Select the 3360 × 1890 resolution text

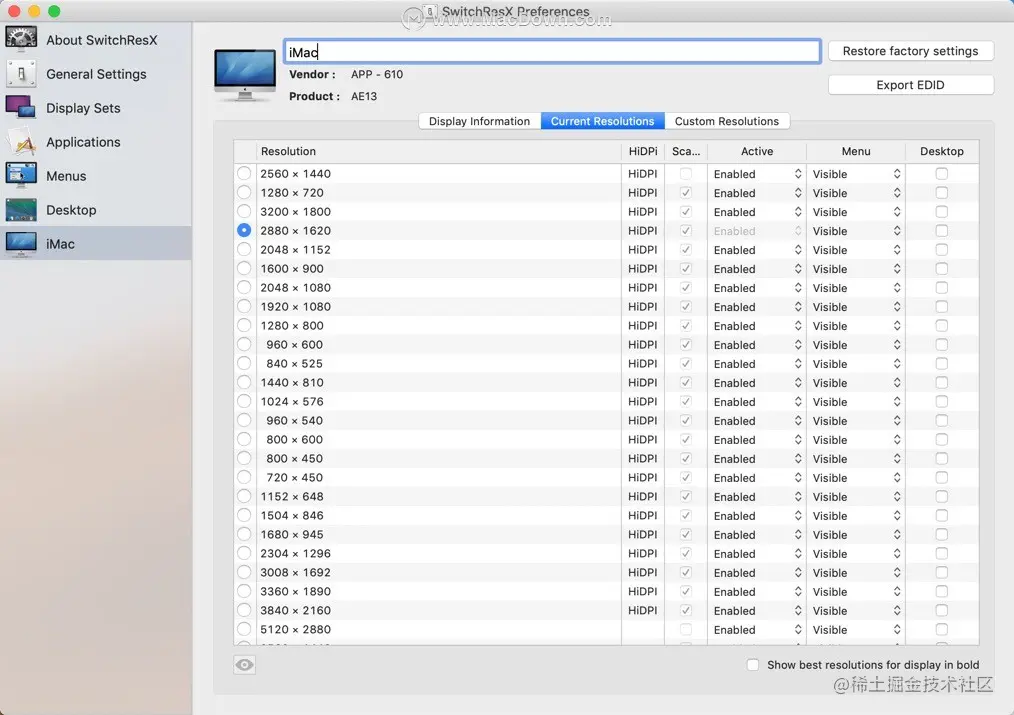click(296, 592)
